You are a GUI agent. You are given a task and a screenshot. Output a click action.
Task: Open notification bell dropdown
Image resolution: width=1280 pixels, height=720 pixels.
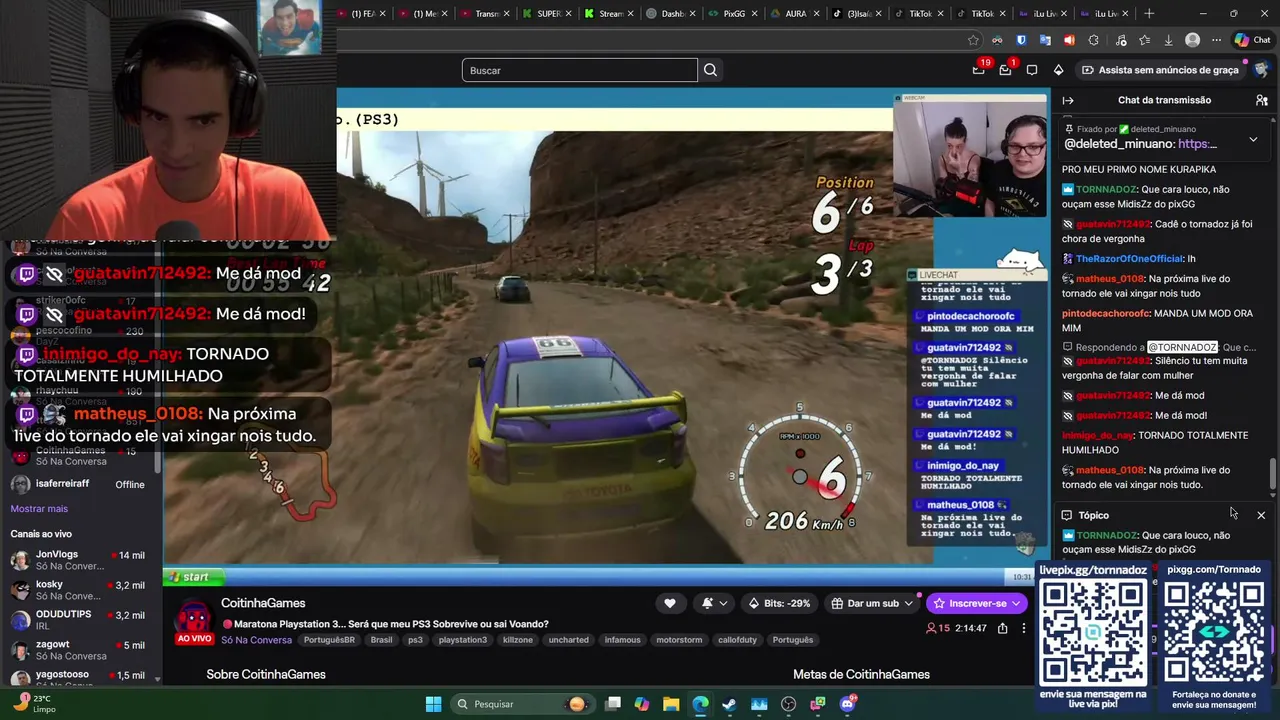click(713, 603)
